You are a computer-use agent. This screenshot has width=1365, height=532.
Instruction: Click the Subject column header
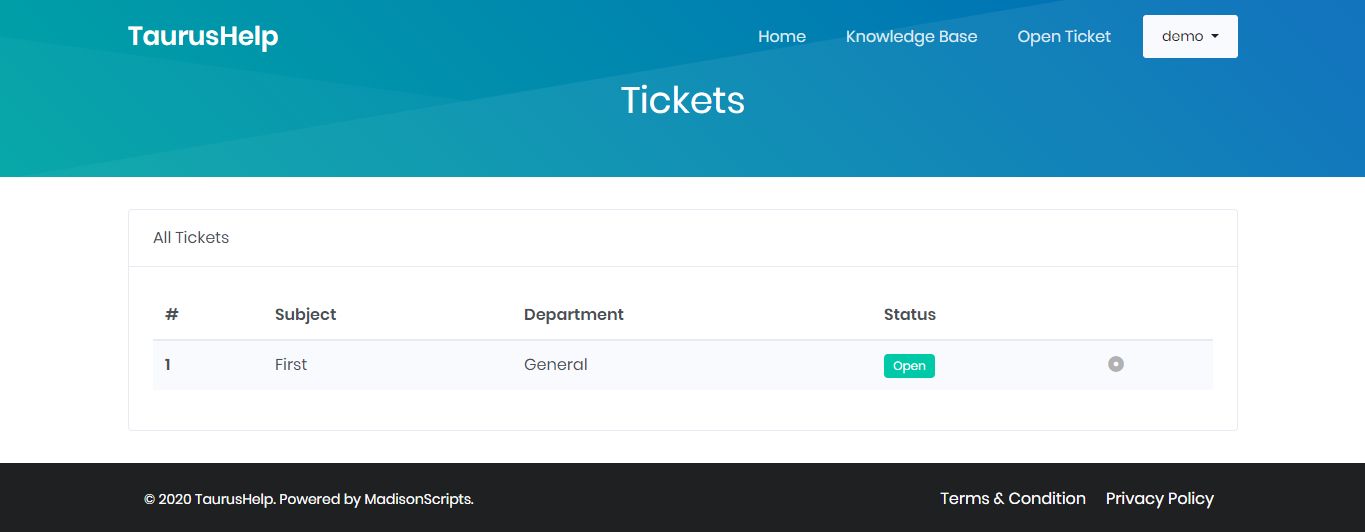(305, 314)
